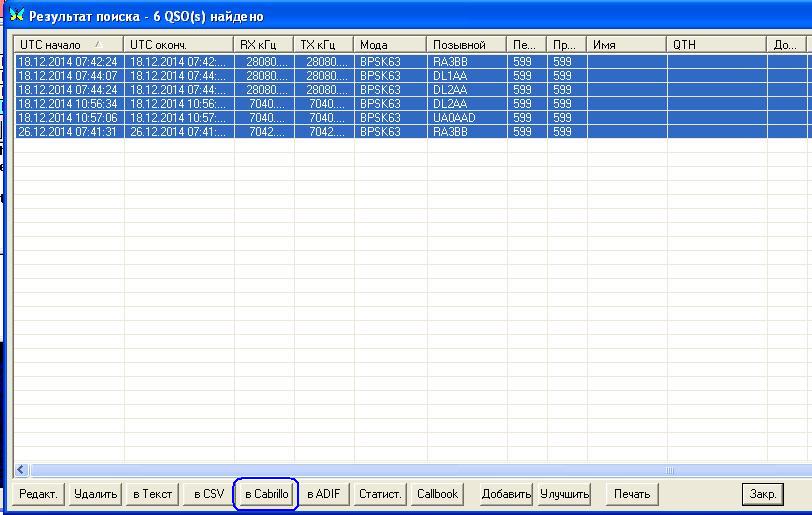Sort by Мода column header
Screen dimensions: 812x515
[x=390, y=45]
